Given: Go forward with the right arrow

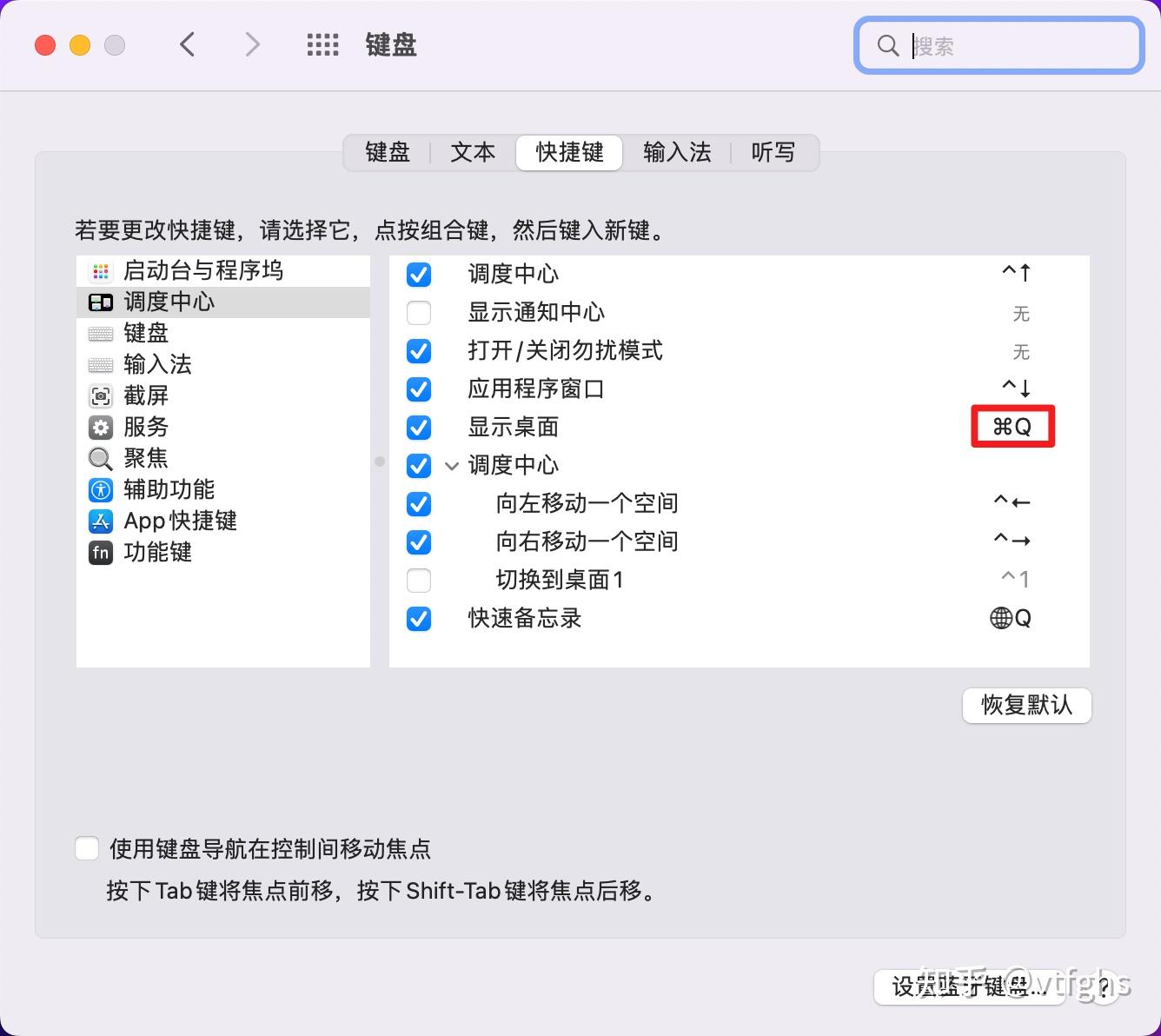Looking at the screenshot, I should (x=252, y=44).
